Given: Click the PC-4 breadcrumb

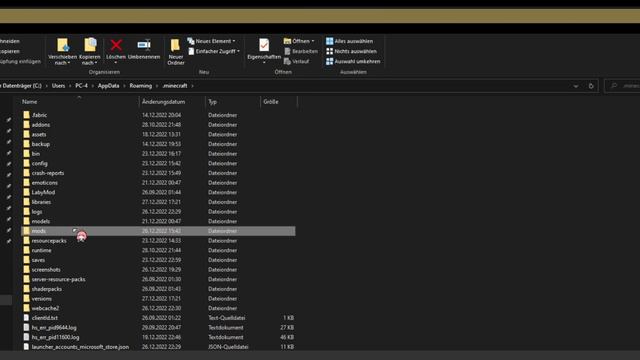Looking at the screenshot, I should 81,86.
